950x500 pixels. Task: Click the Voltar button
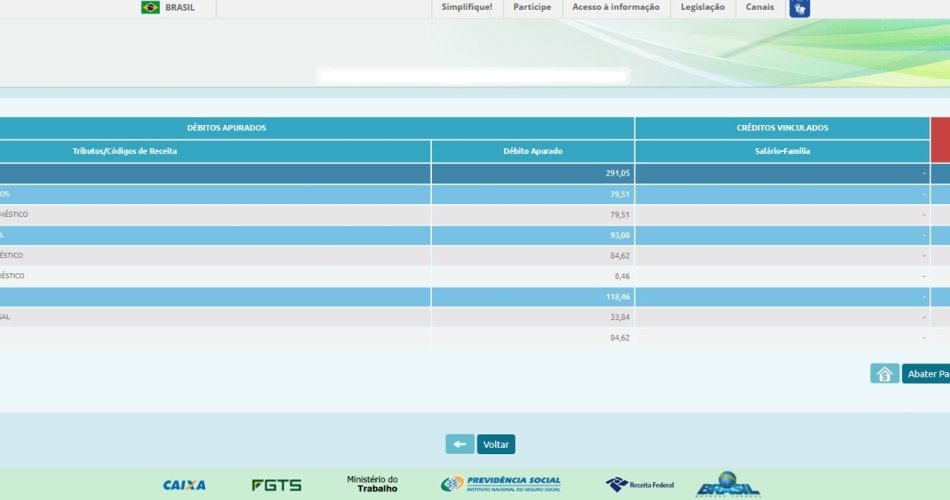496,444
